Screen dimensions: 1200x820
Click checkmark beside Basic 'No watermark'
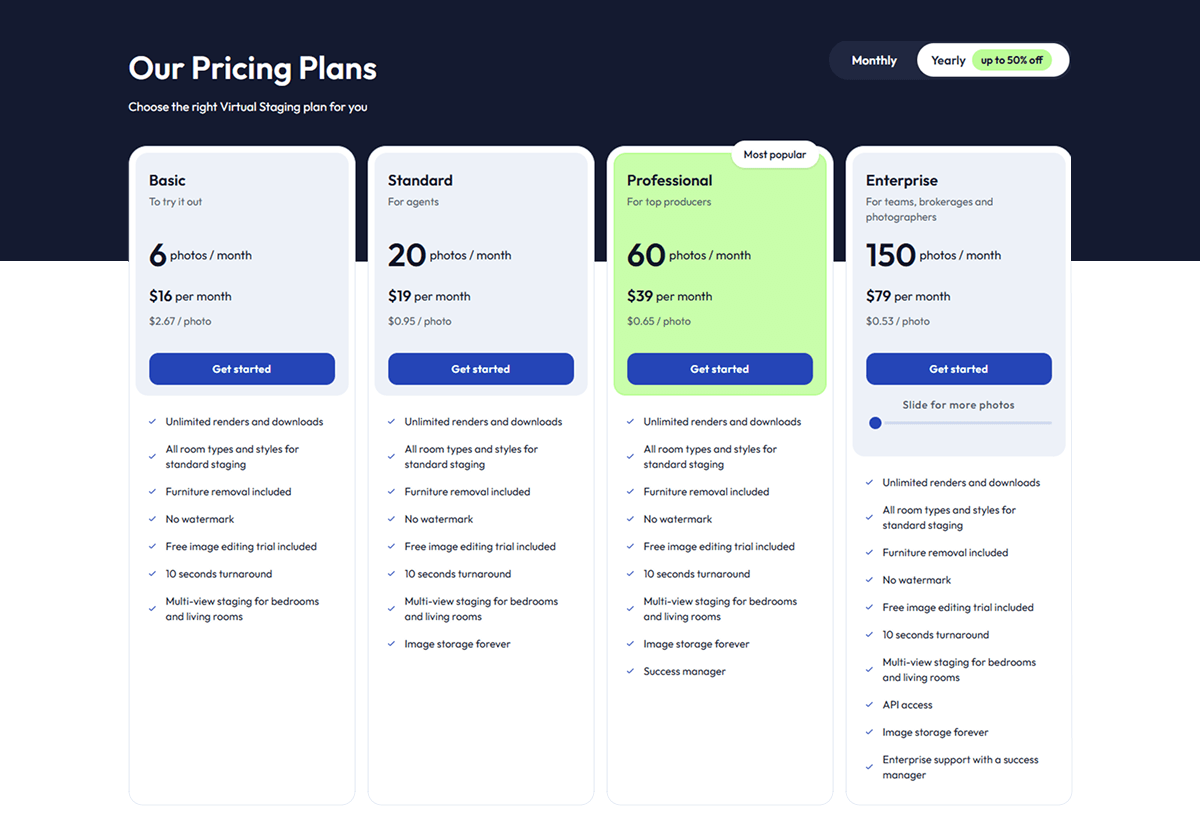coord(152,519)
